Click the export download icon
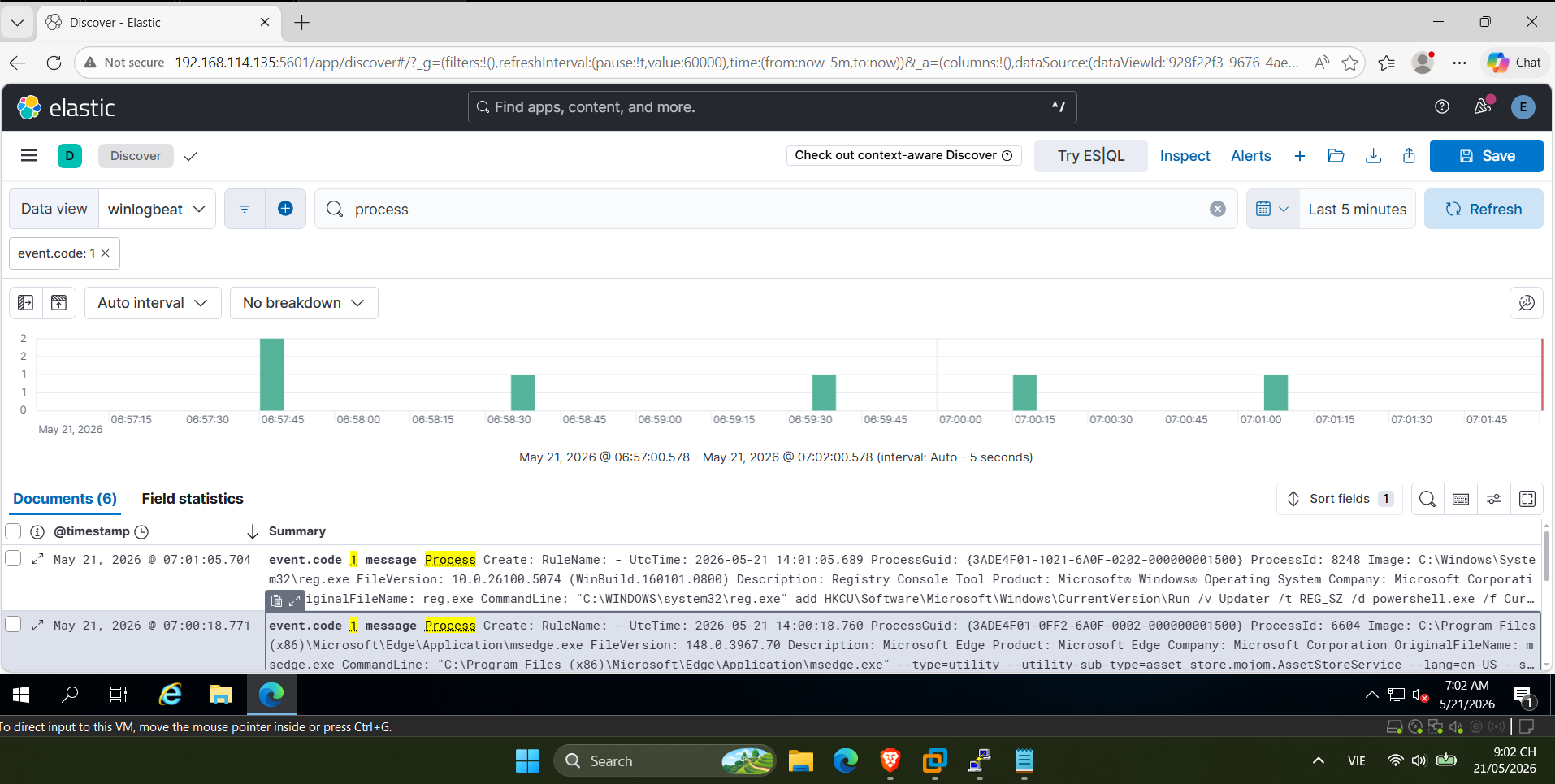Screen dimensions: 1555x784 tap(1373, 156)
